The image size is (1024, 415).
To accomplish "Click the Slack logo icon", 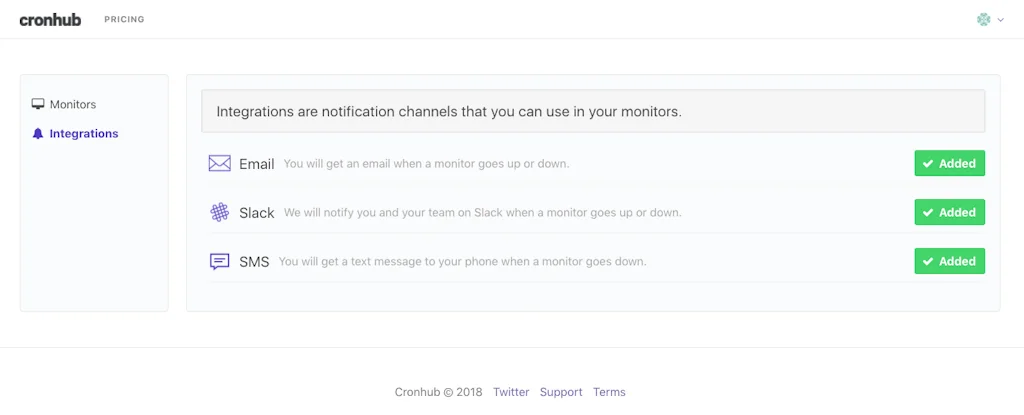I will (219, 212).
